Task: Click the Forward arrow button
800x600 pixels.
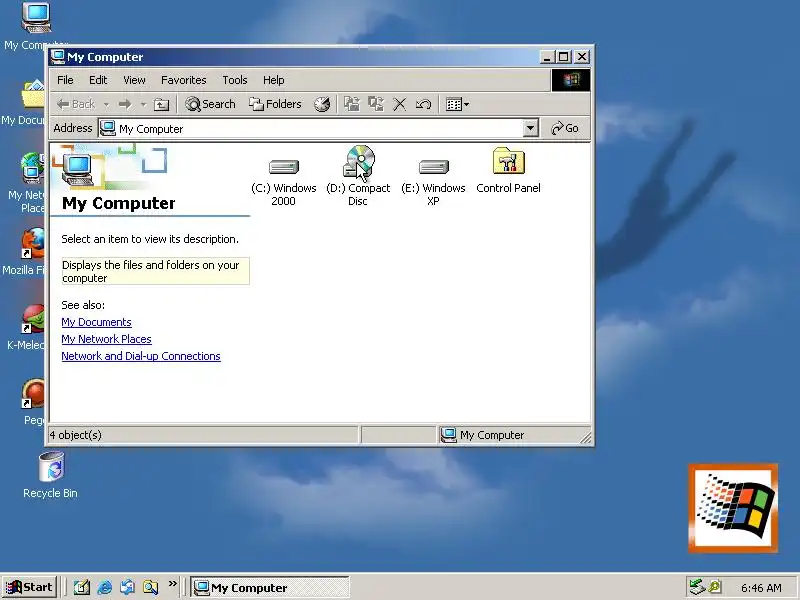Action: pos(124,105)
